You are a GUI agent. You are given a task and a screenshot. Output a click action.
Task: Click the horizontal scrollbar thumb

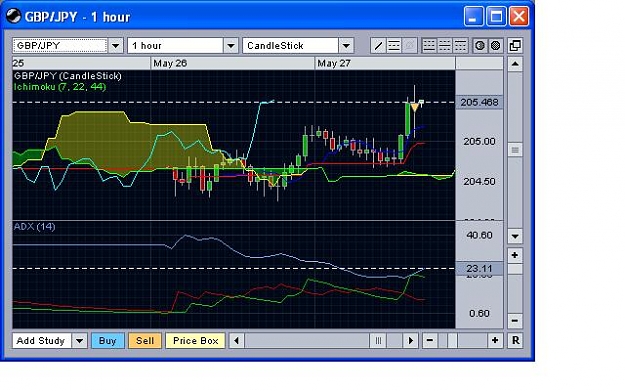378,341
